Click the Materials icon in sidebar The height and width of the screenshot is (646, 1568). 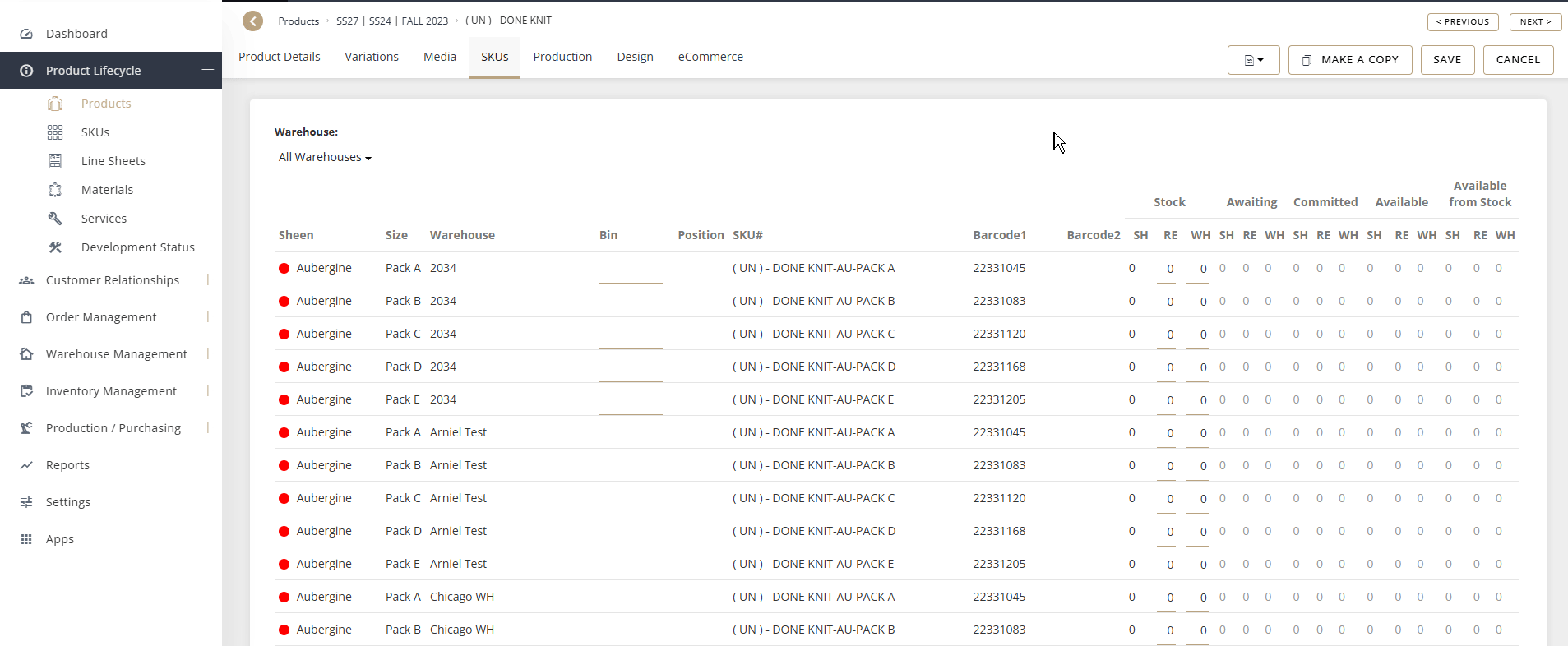pos(55,190)
